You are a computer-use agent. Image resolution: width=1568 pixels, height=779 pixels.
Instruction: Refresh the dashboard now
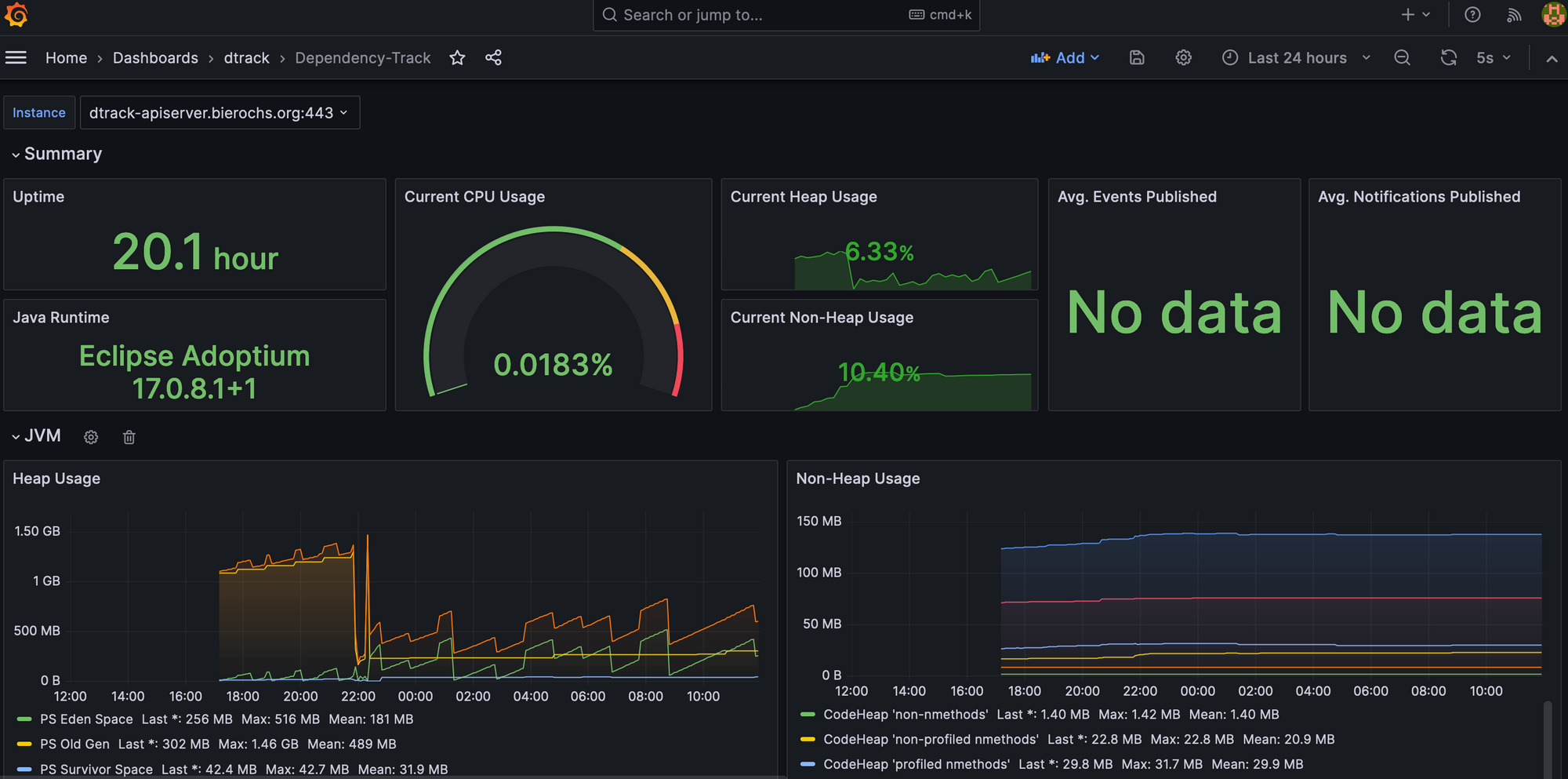click(1448, 57)
